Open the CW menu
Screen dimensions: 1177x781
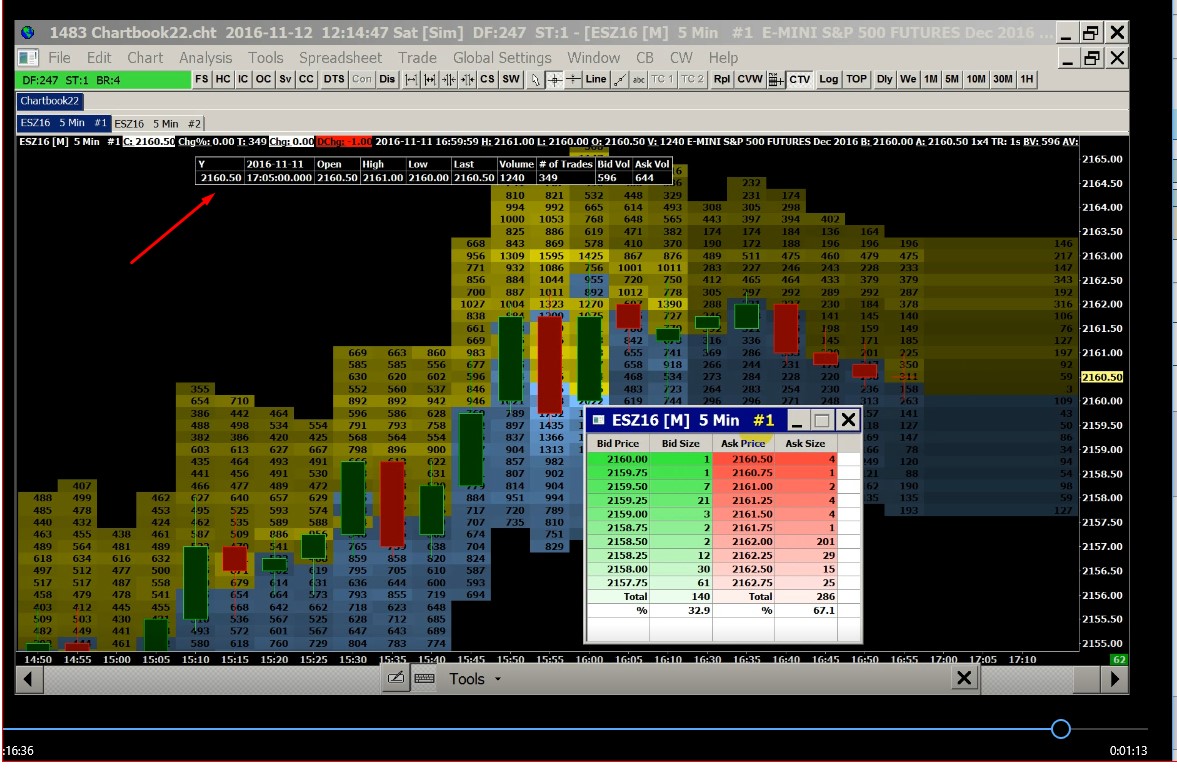(681, 58)
